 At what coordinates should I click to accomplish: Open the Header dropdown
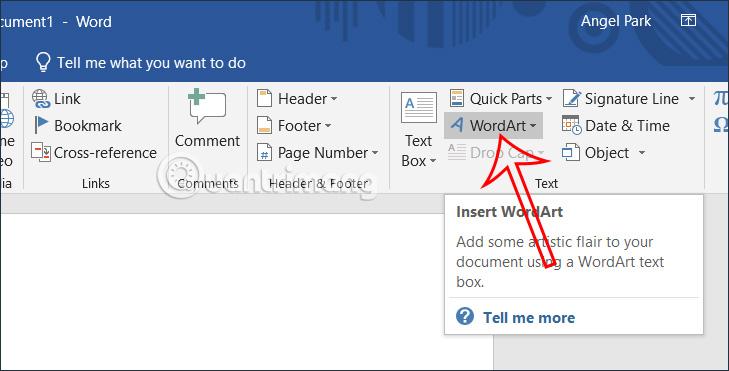(x=297, y=99)
